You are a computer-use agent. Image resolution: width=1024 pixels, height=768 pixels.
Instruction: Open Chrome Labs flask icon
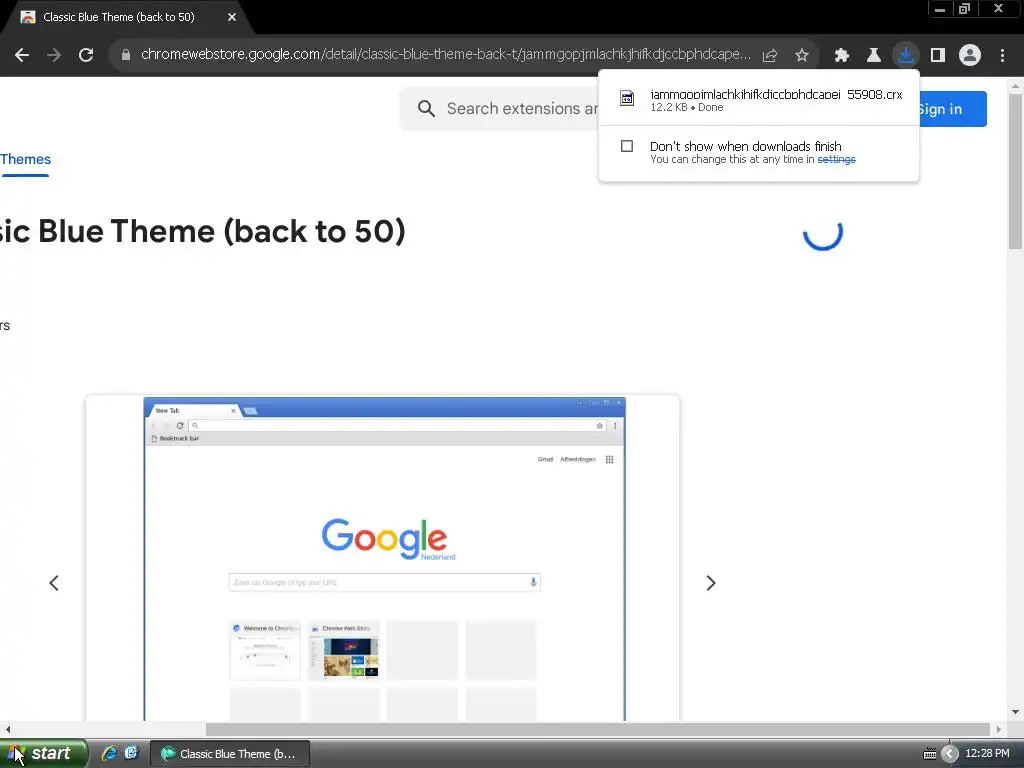[874, 55]
